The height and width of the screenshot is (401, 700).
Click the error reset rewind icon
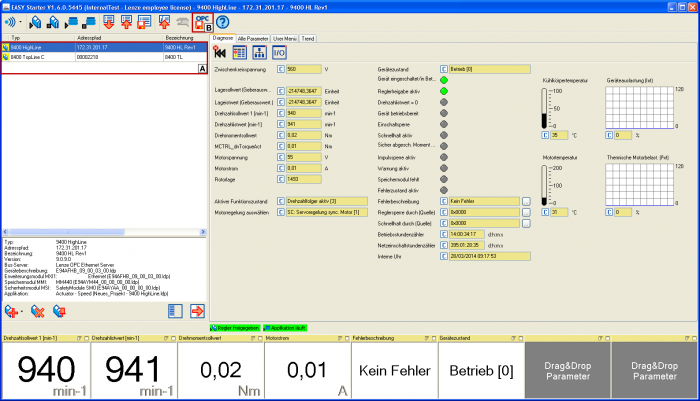pyautogui.click(x=220, y=53)
